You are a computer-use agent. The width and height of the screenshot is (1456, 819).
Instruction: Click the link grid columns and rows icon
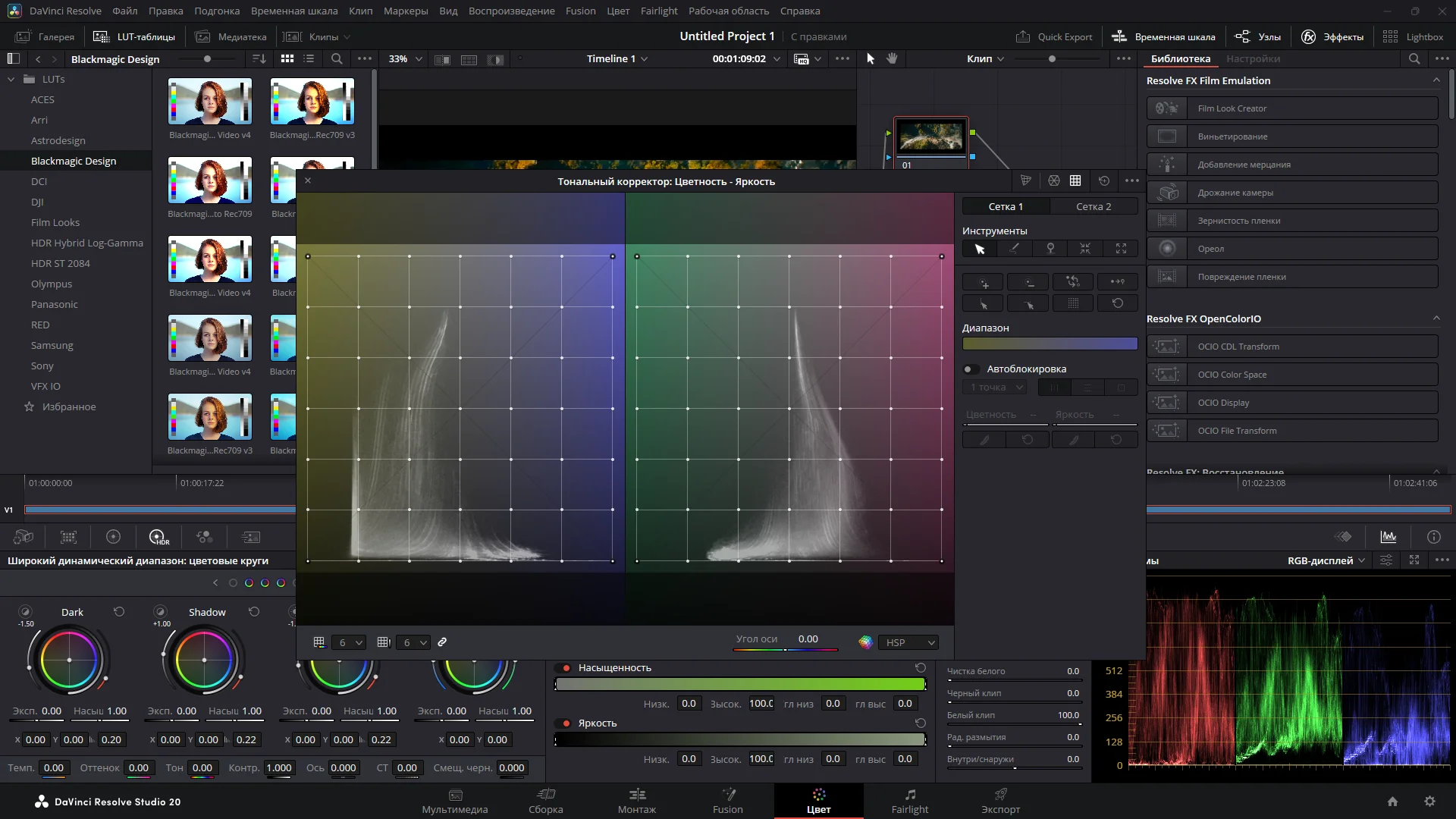(442, 642)
